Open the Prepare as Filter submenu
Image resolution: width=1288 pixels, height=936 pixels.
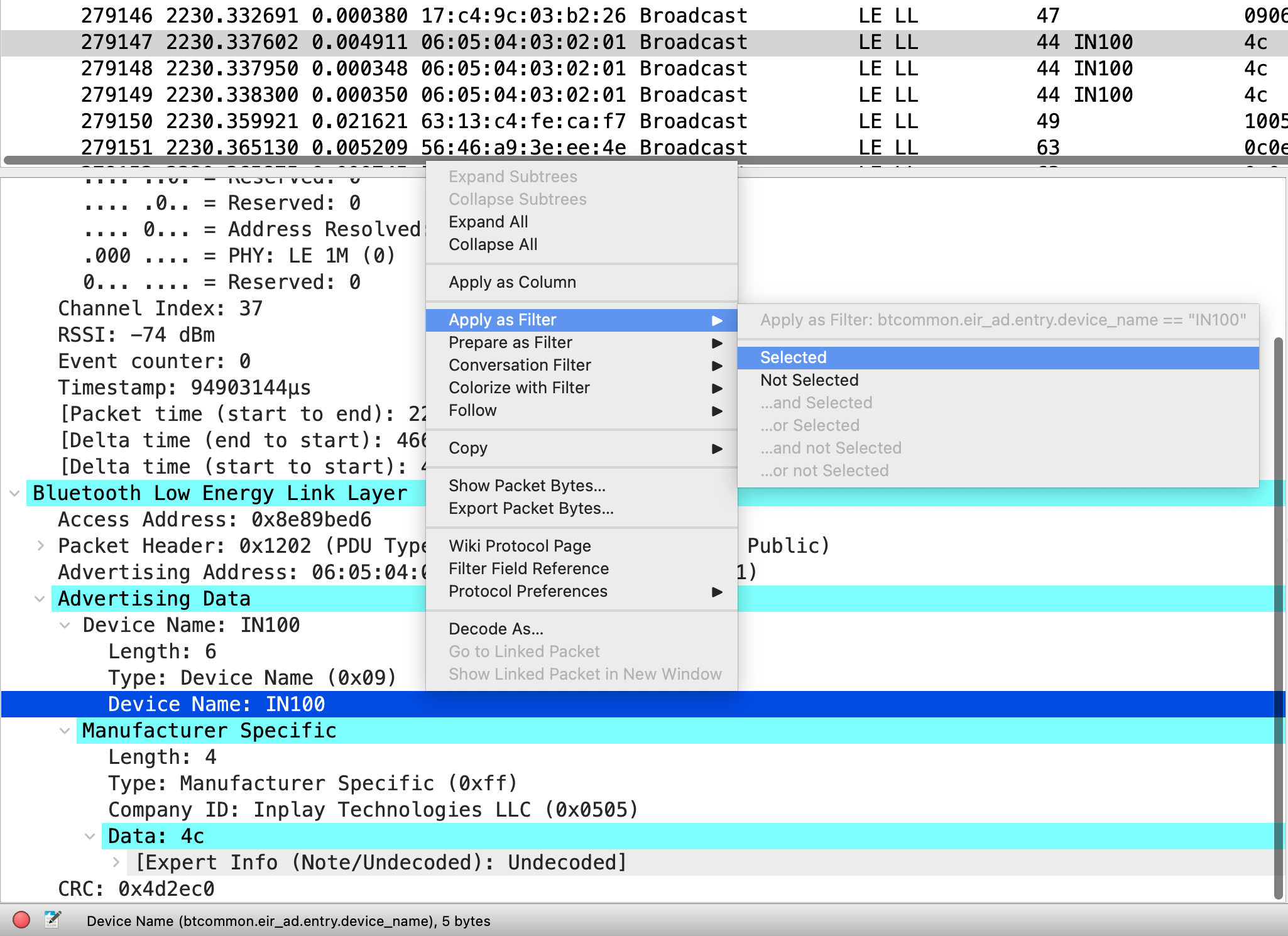[510, 342]
